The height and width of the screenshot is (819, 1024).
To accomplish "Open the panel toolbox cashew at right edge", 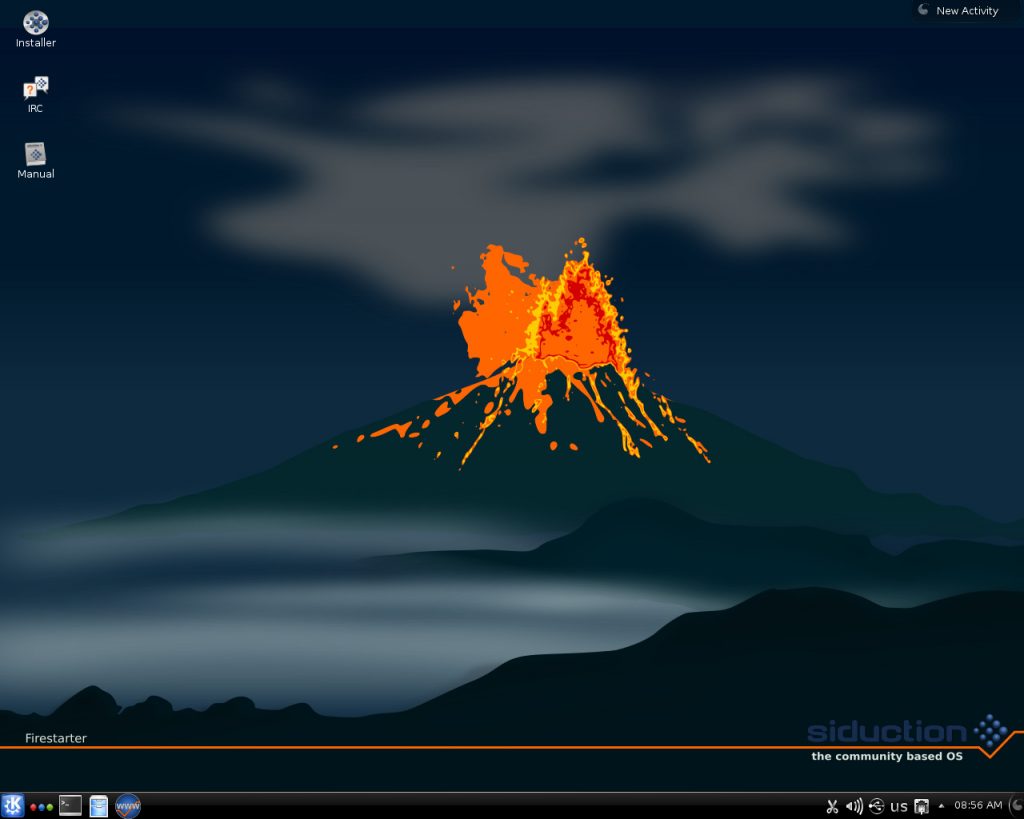I will [x=1017, y=806].
